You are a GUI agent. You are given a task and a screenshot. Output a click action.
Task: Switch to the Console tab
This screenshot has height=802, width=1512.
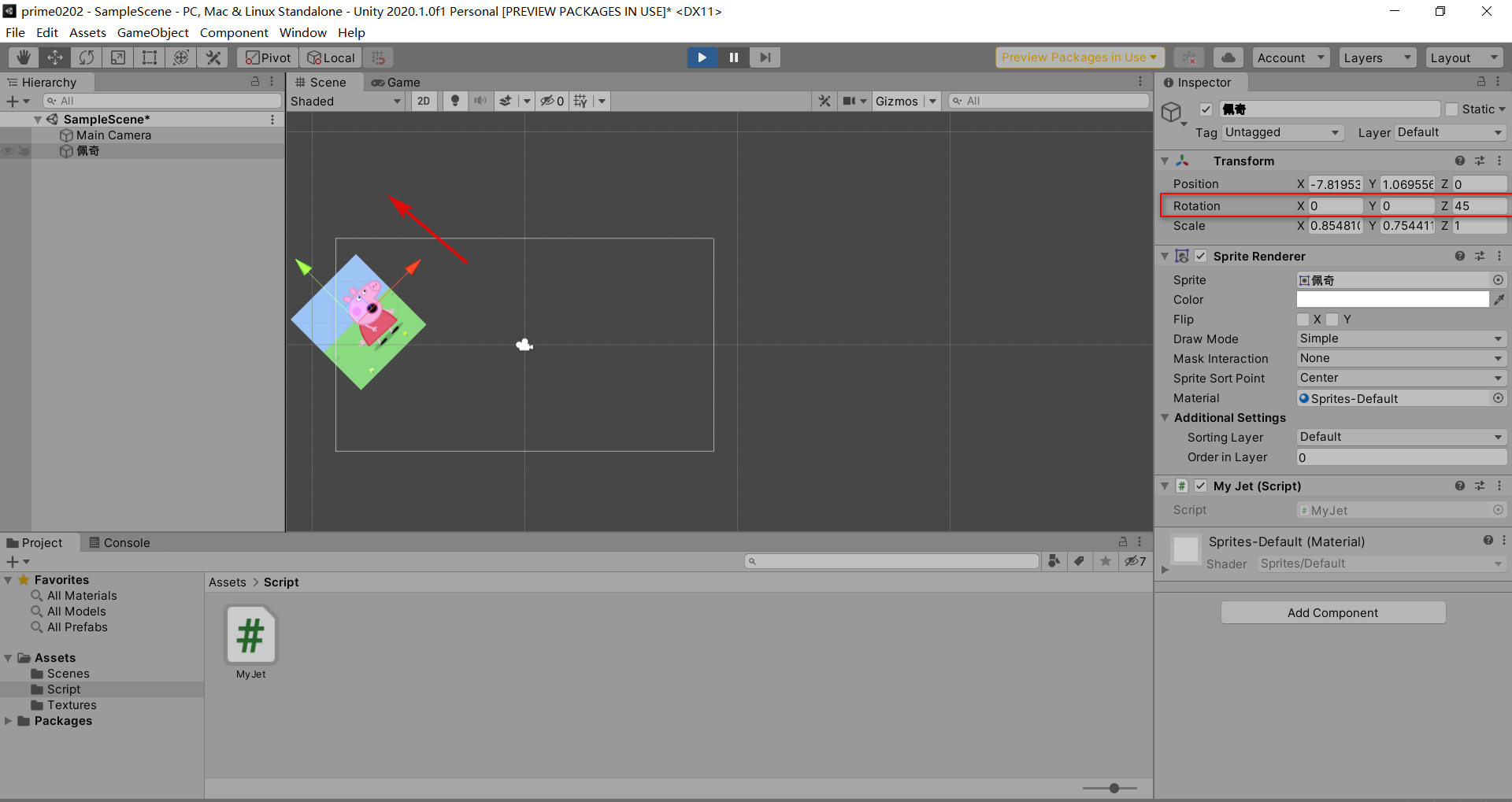point(120,542)
